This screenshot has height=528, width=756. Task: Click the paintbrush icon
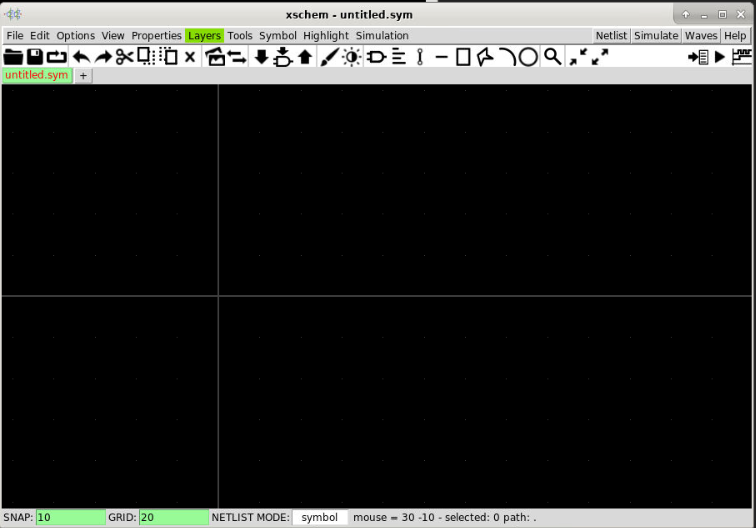329,57
